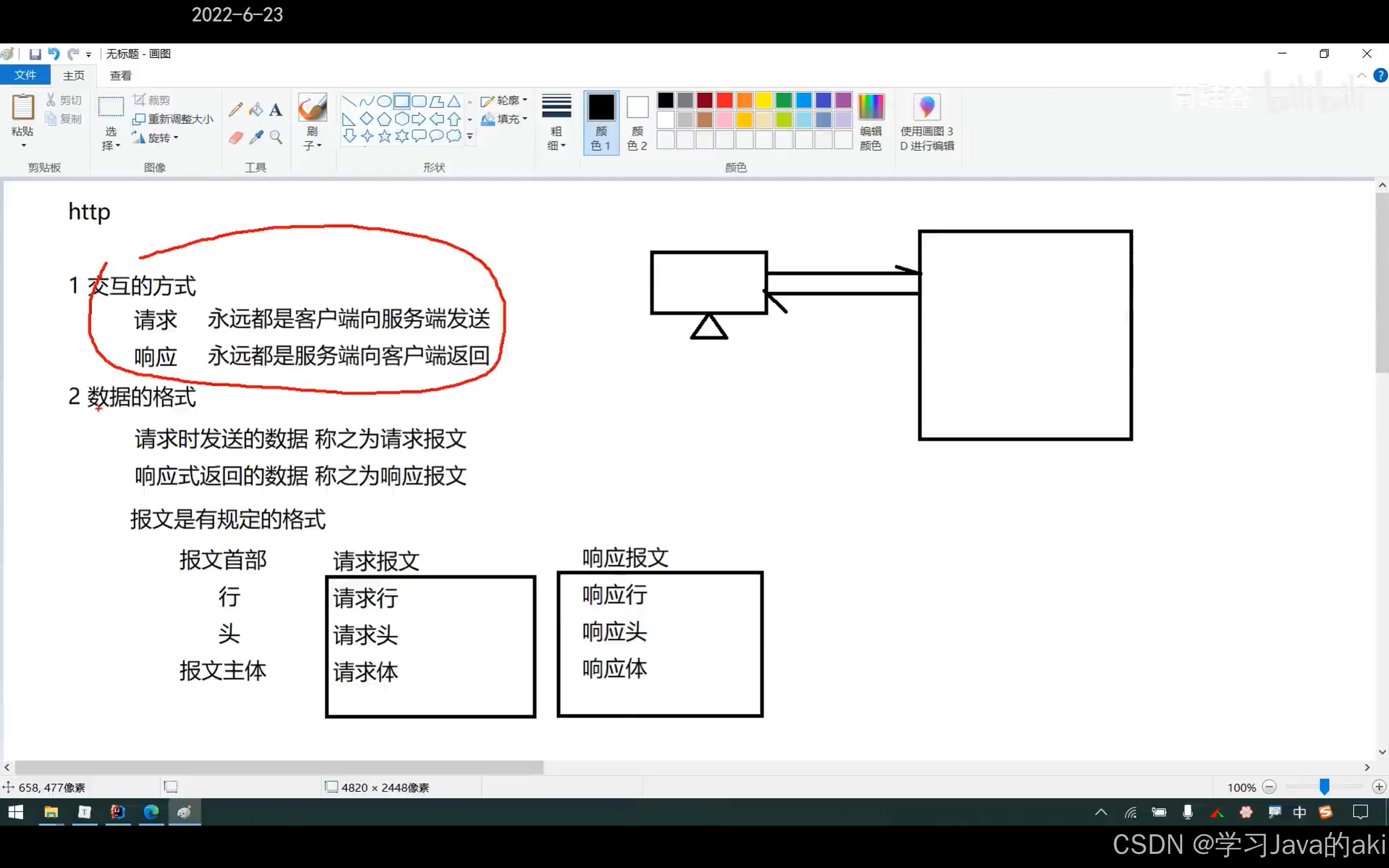
Task: Click the zoom in plus button
Action: click(1379, 787)
